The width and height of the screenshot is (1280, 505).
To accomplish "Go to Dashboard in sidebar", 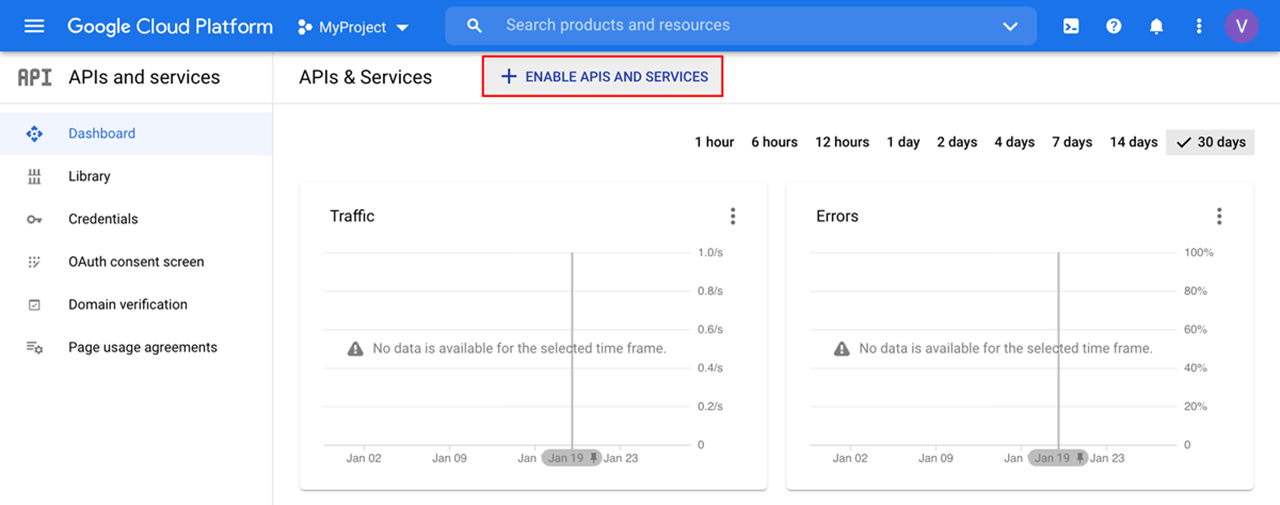I will [x=136, y=133].
